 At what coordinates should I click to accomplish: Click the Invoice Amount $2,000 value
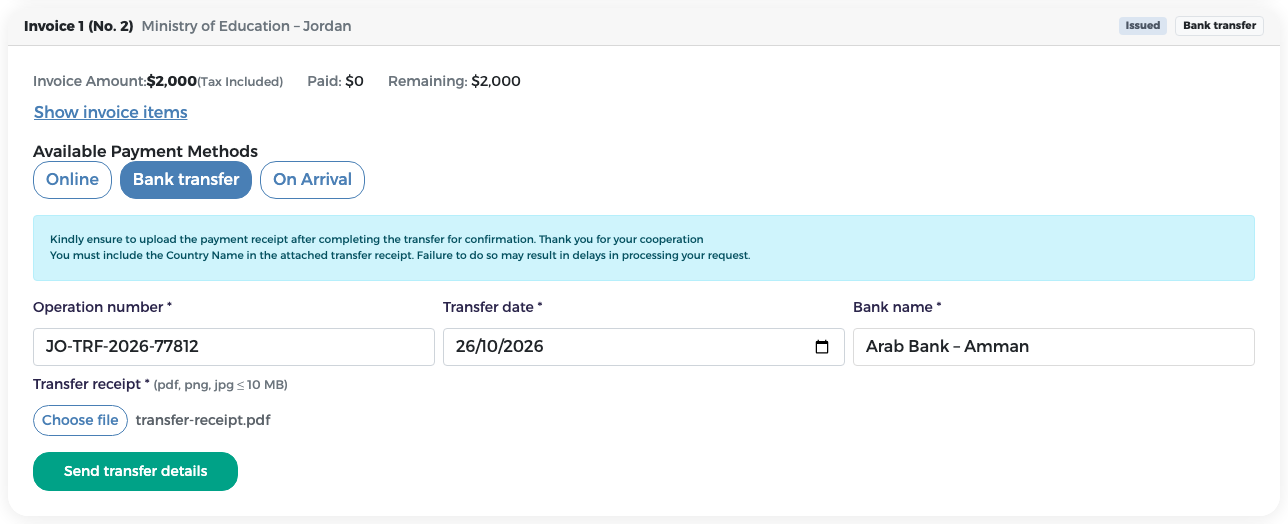[172, 81]
